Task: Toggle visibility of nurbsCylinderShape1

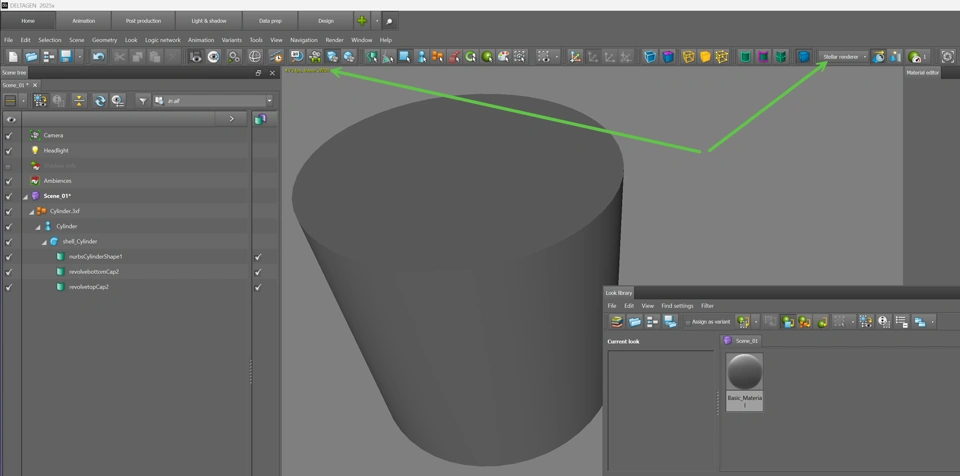Action: click(x=9, y=257)
